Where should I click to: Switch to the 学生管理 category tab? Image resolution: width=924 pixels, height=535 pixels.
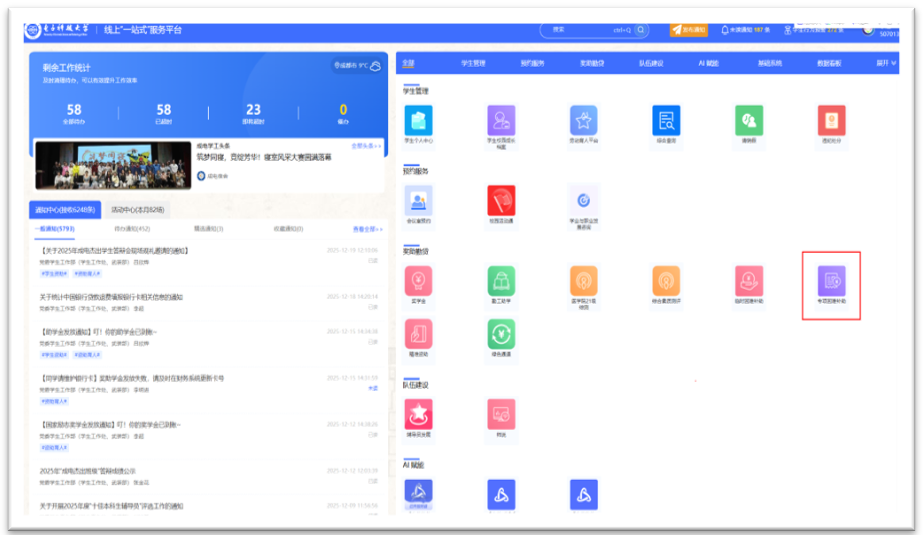click(473, 63)
